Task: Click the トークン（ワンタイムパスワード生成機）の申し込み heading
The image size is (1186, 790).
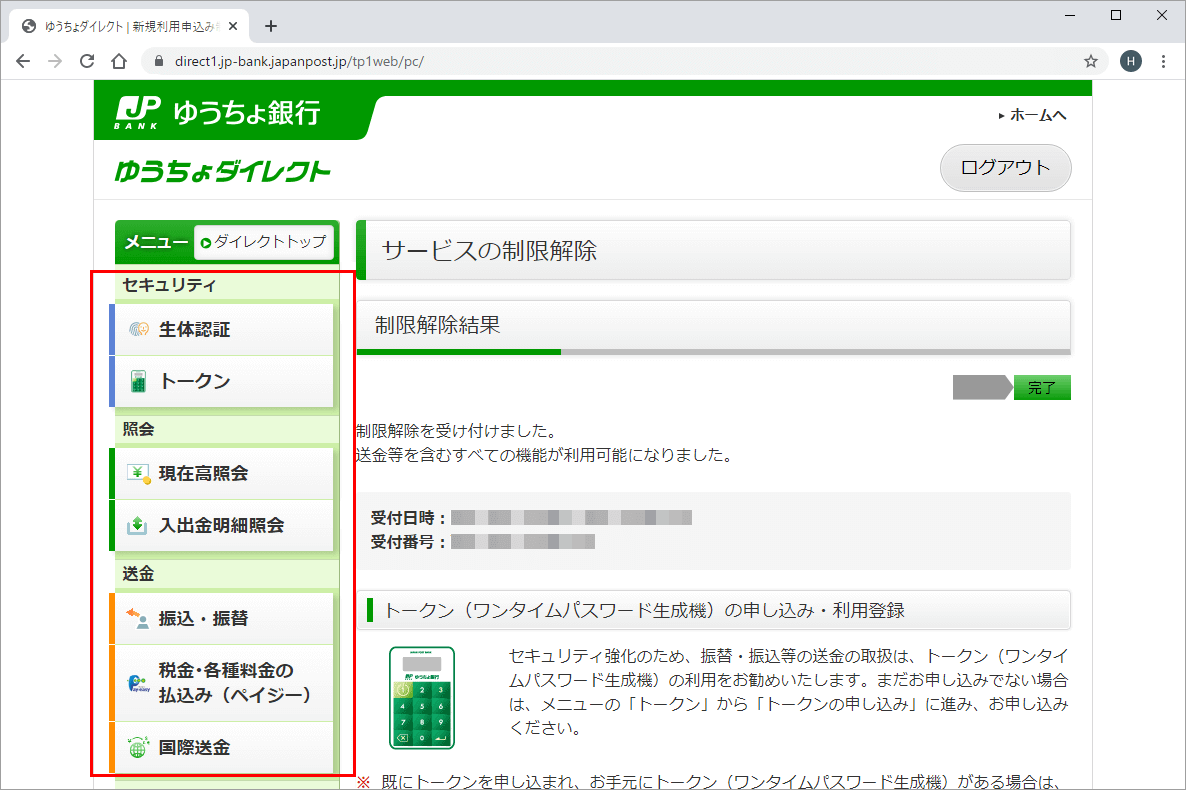Action: pyautogui.click(x=644, y=610)
